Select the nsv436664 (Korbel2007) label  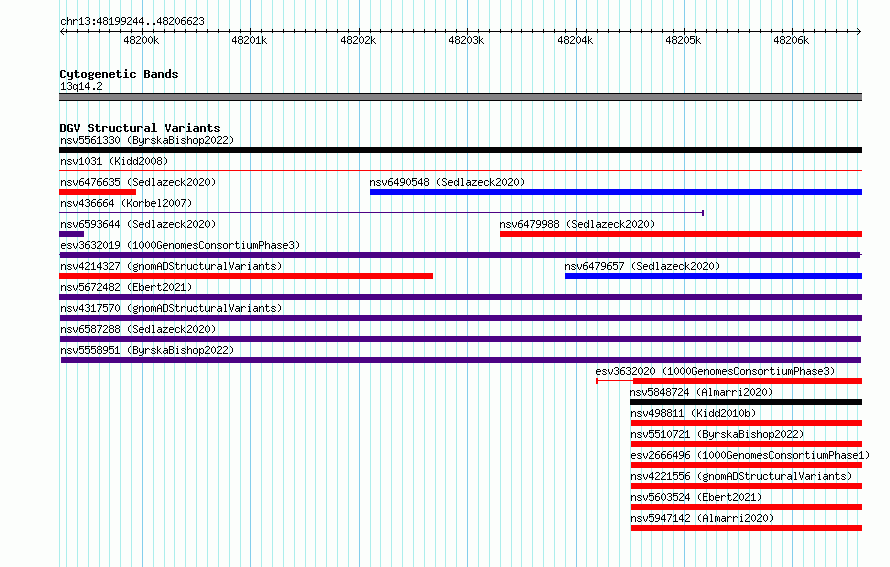[126, 203]
